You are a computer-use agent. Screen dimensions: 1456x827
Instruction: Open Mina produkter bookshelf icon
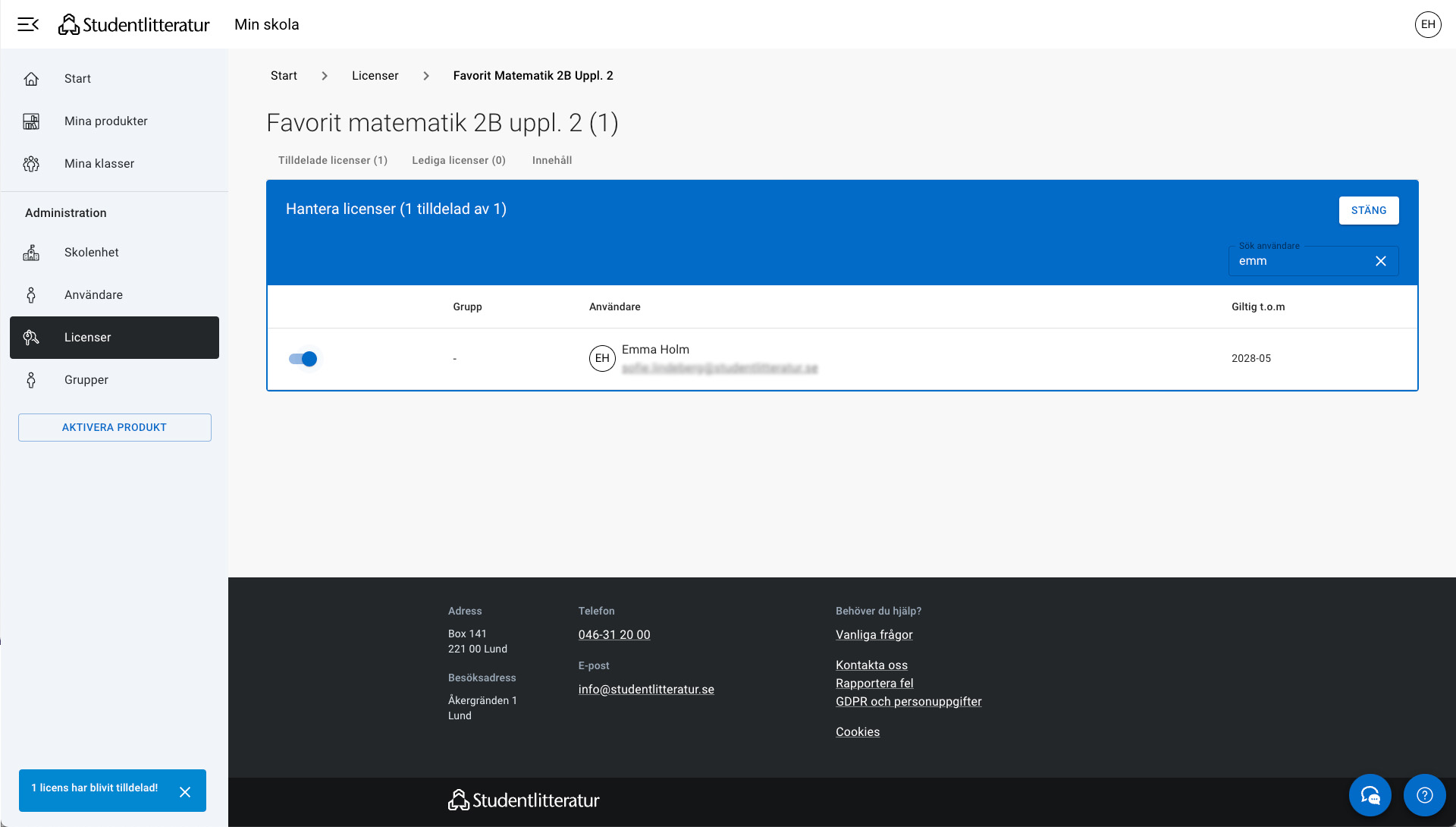tap(31, 121)
